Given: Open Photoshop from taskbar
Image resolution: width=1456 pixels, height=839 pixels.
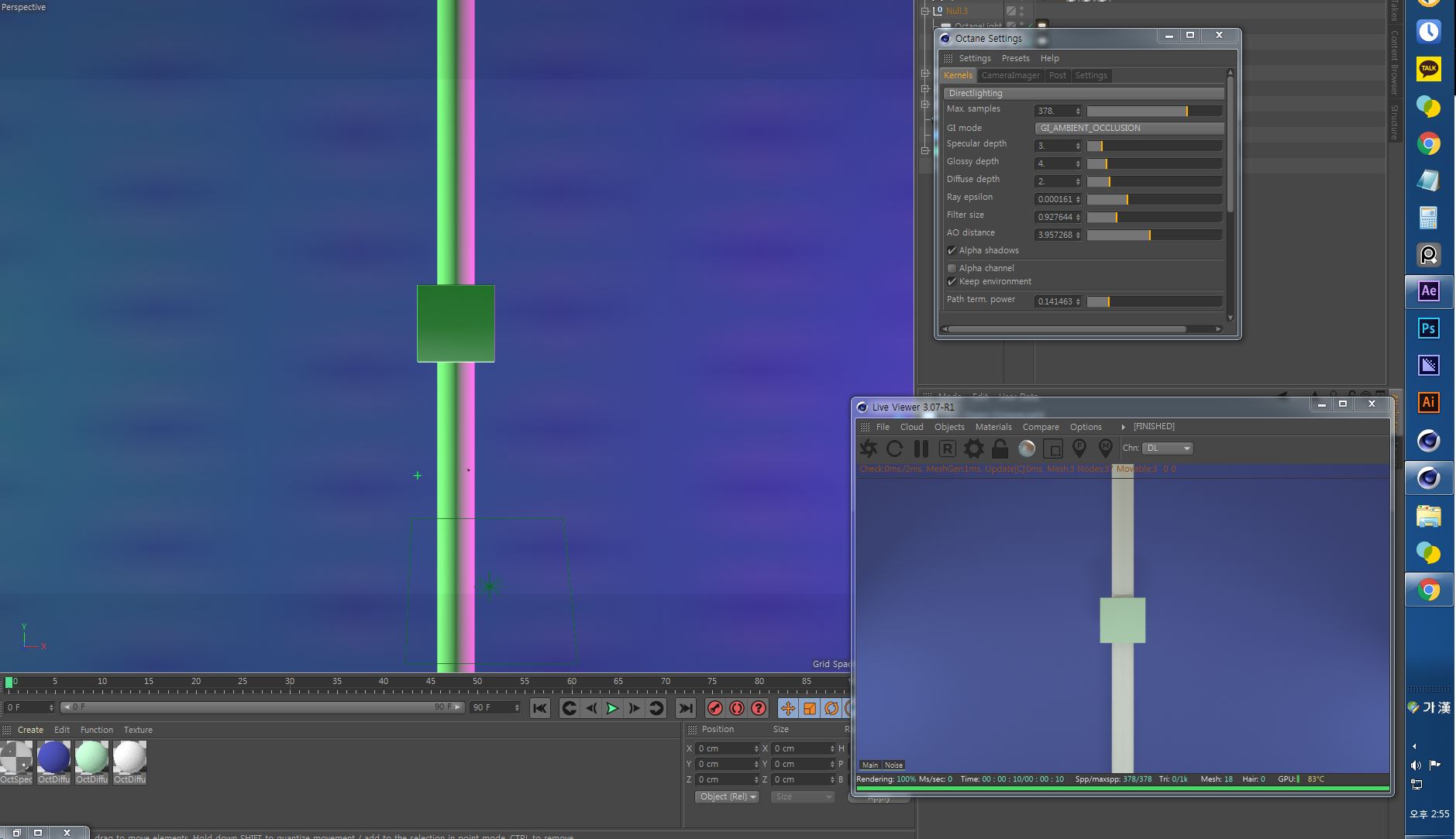Looking at the screenshot, I should [1429, 328].
